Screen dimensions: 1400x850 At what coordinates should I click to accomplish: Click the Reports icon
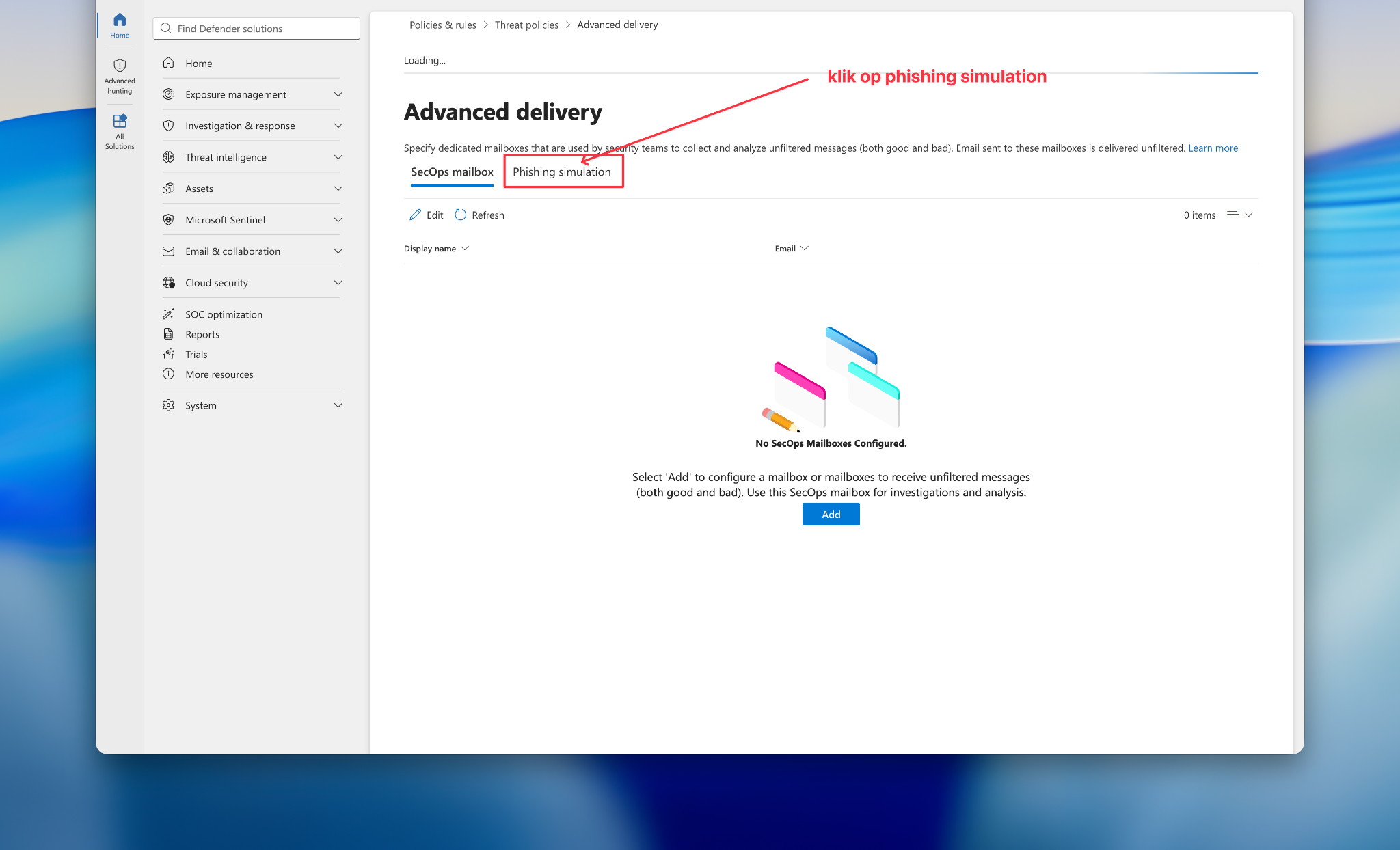168,334
